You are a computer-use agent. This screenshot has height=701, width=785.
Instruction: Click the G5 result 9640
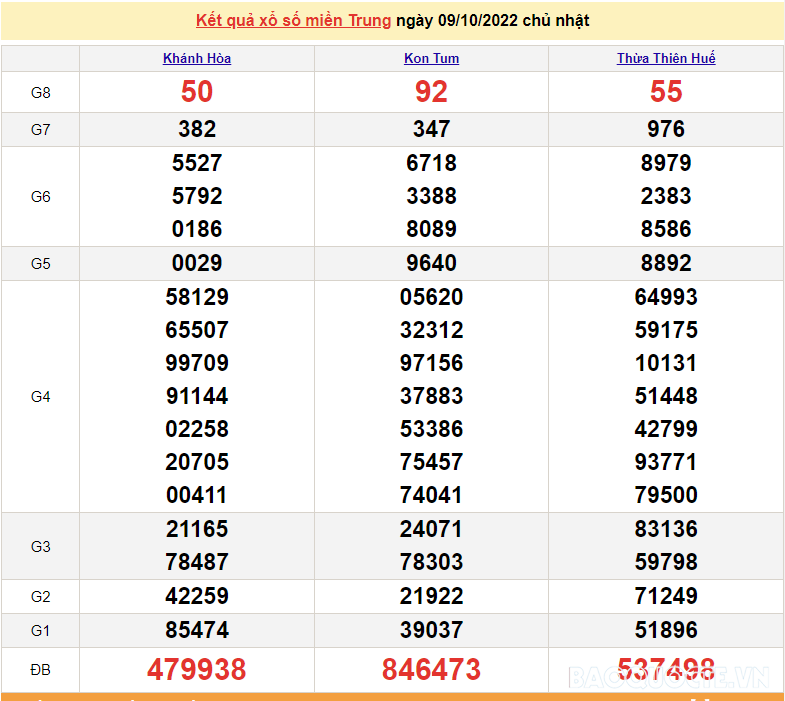tap(431, 264)
